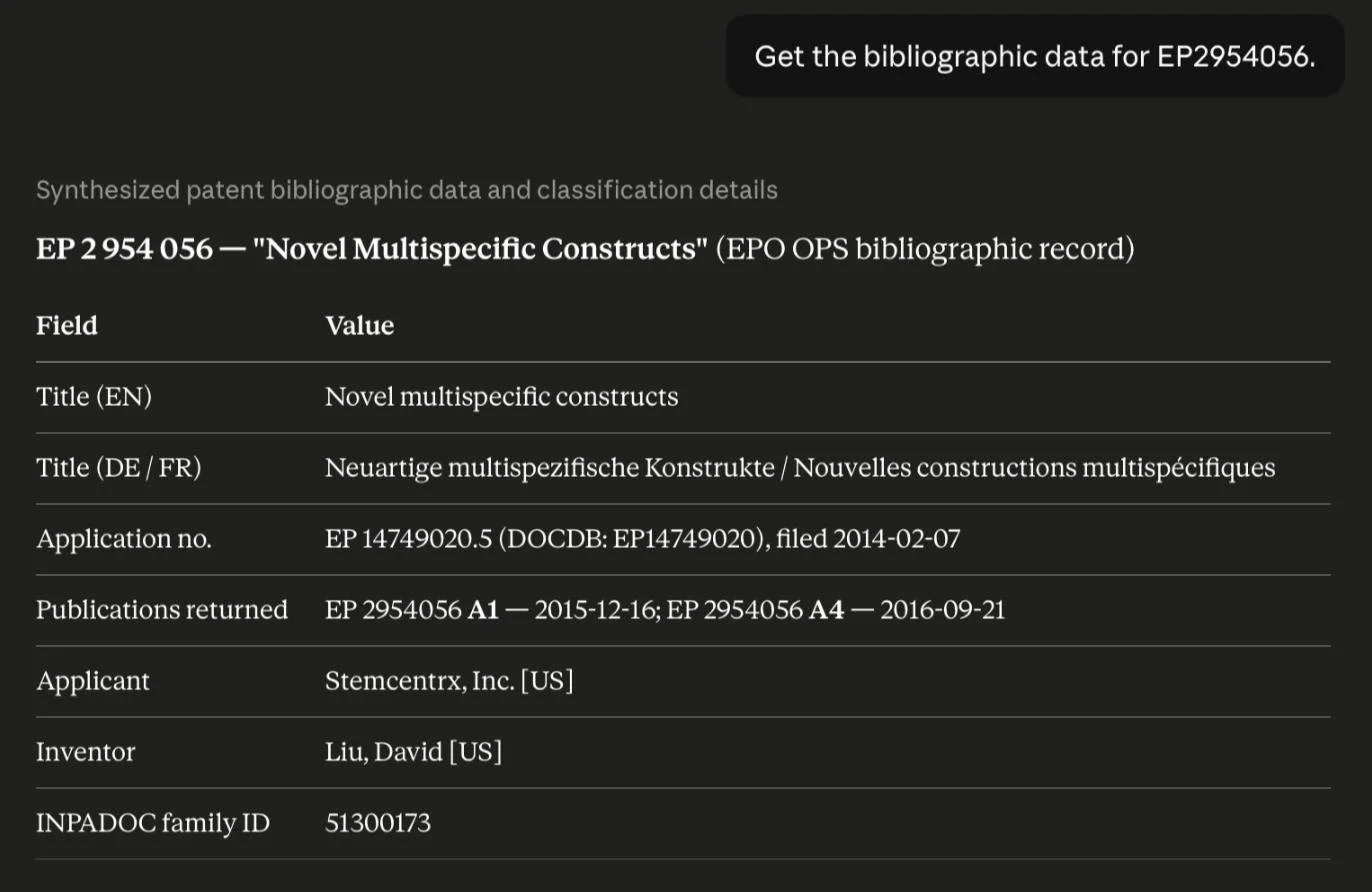Click the Value column header

coord(360,326)
